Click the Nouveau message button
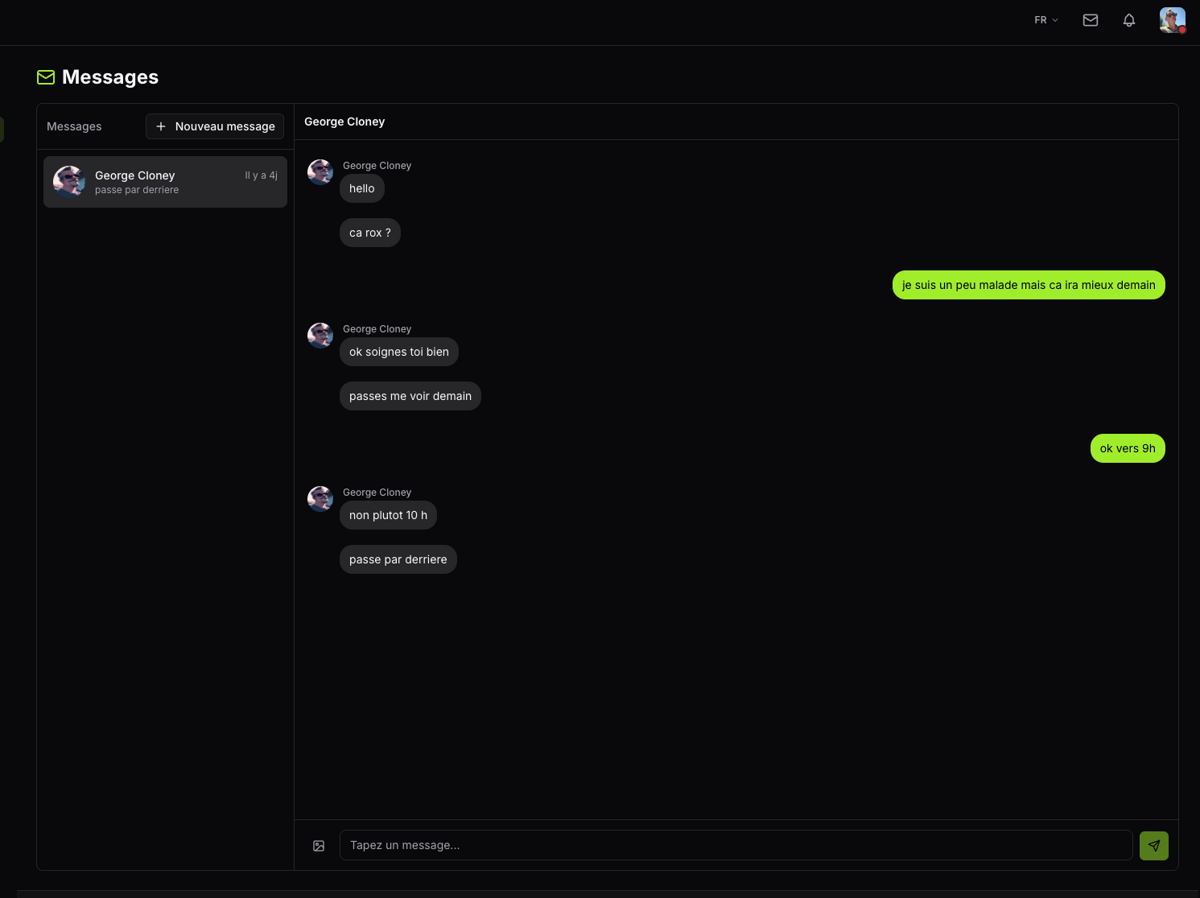The image size is (1200, 898). [215, 126]
